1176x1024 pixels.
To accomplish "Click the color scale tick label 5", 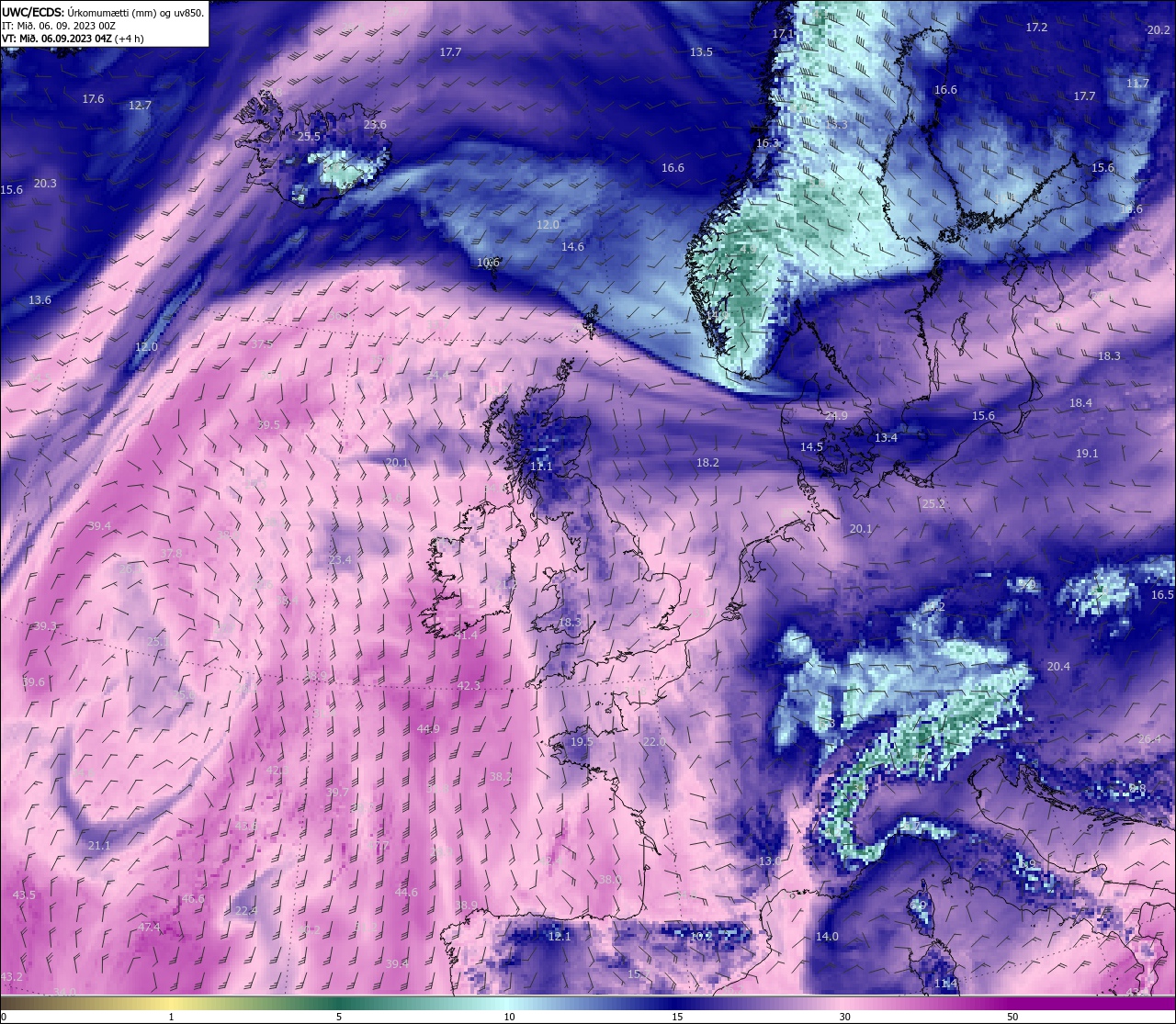I will pos(339,1017).
